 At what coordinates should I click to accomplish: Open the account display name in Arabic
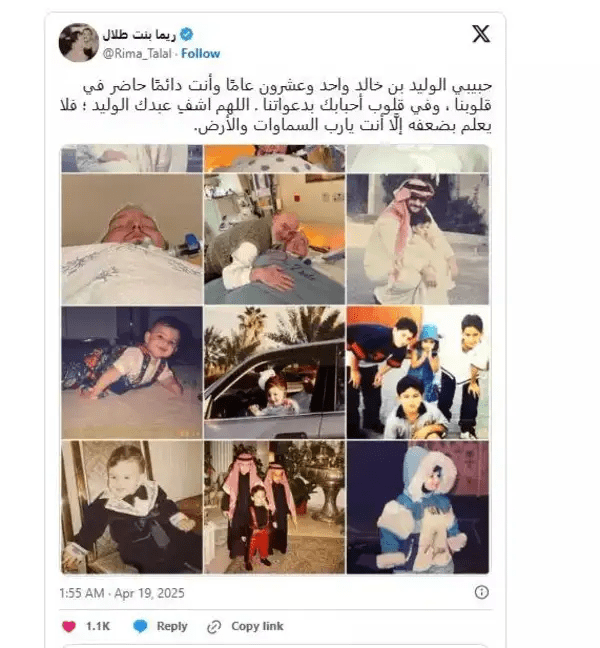point(139,35)
